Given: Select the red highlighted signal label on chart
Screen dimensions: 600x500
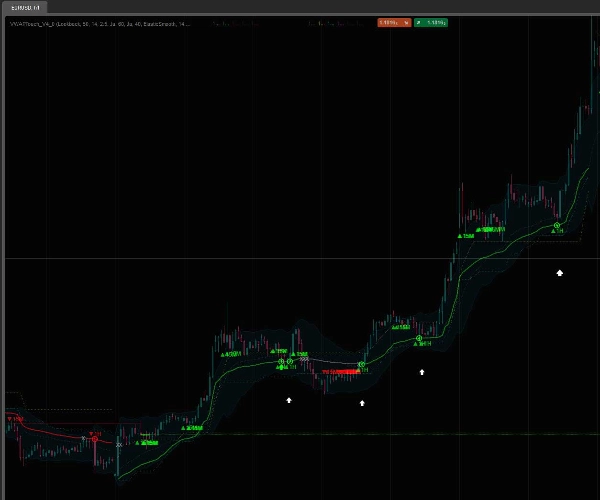Looking at the screenshot, I should (341, 372).
